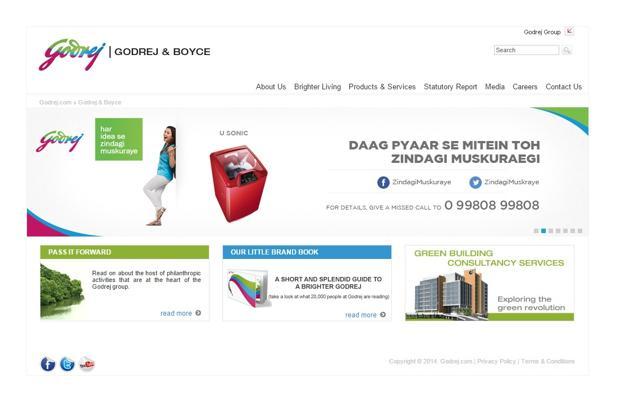621x414 pixels.
Task: Click the GODREJ & BOYCE title text
Action: pos(162,52)
